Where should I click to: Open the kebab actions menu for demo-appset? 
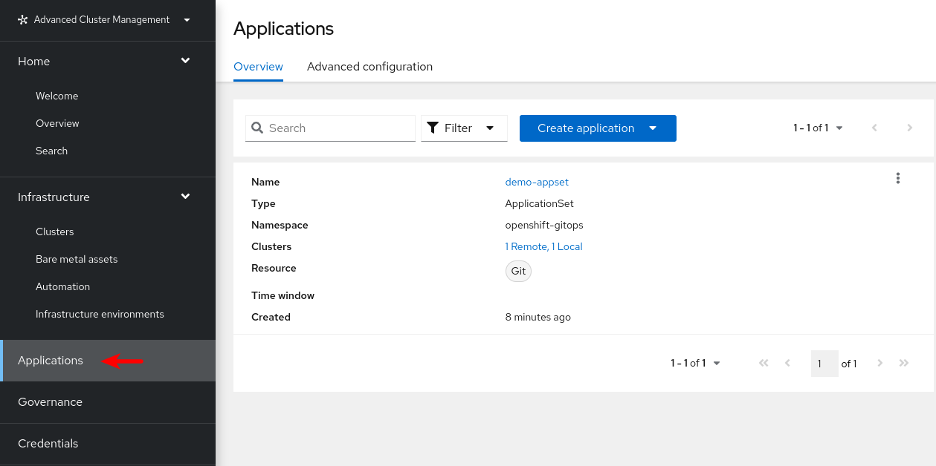coord(897,179)
